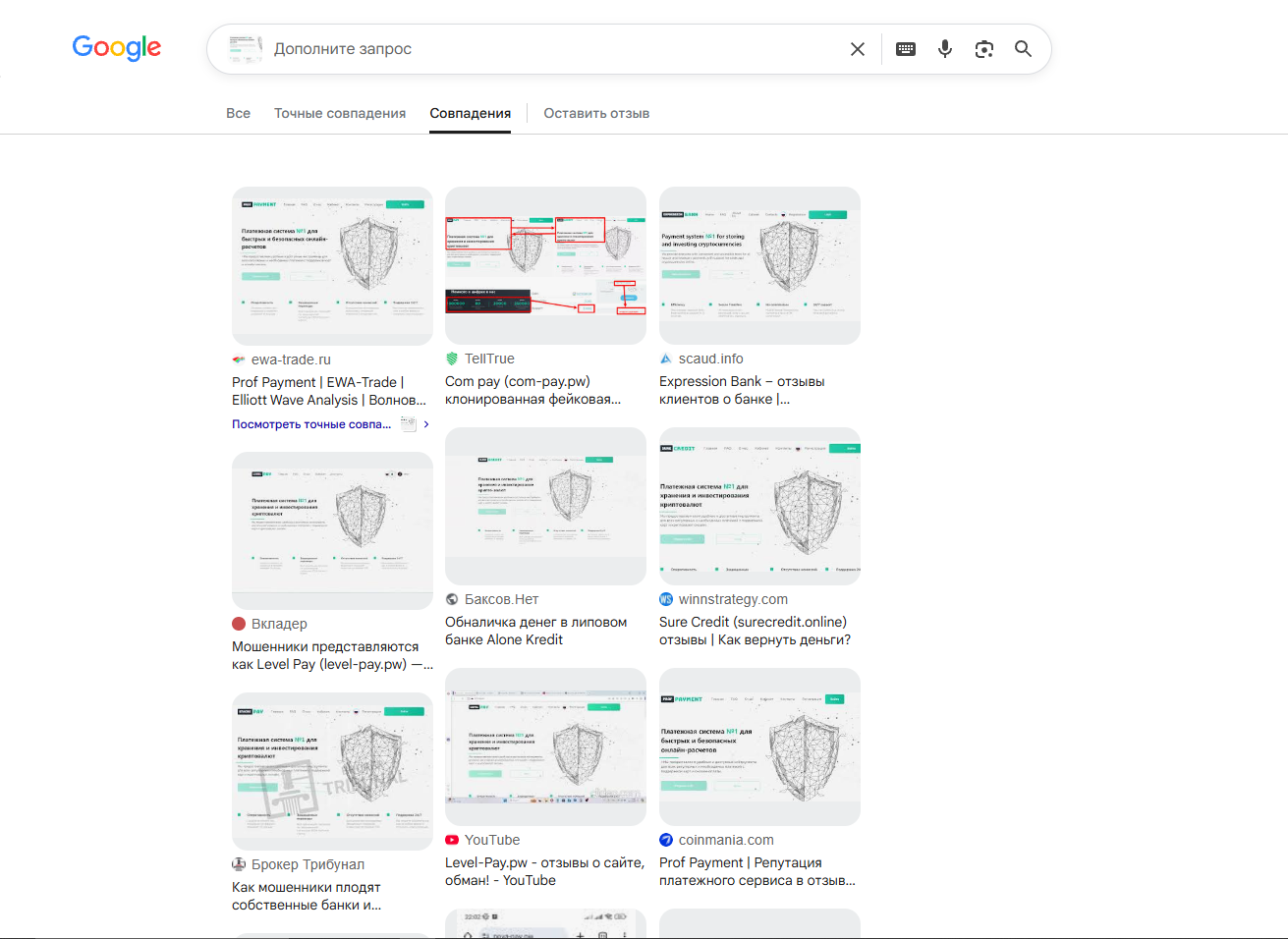Viewport: 1288px width, 939px height.
Task: Open the 'Точные совпадения' tab
Action: click(x=340, y=113)
